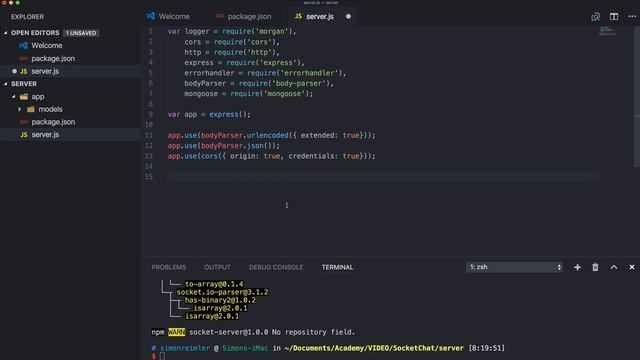Image resolution: width=640 pixels, height=360 pixels.
Task: Collapse the Open Editors section
Action: (x=6, y=33)
